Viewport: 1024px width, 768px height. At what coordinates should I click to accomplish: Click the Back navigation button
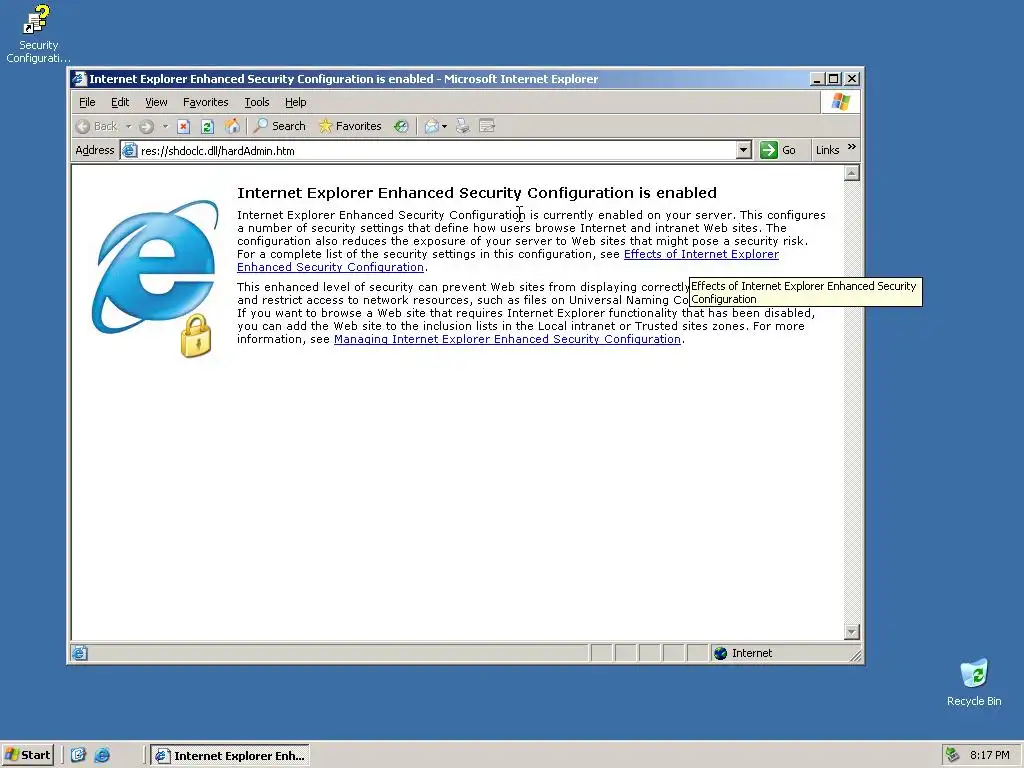pyautogui.click(x=97, y=126)
